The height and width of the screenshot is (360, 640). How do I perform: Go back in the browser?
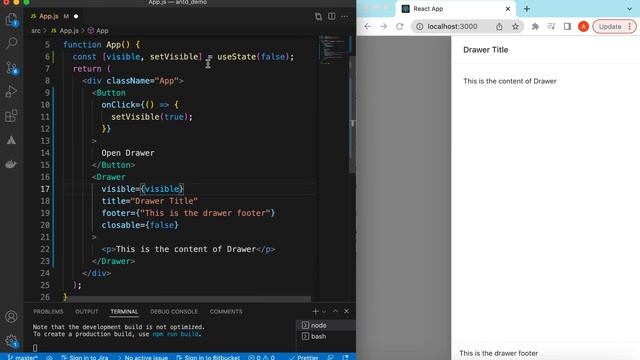[368, 27]
